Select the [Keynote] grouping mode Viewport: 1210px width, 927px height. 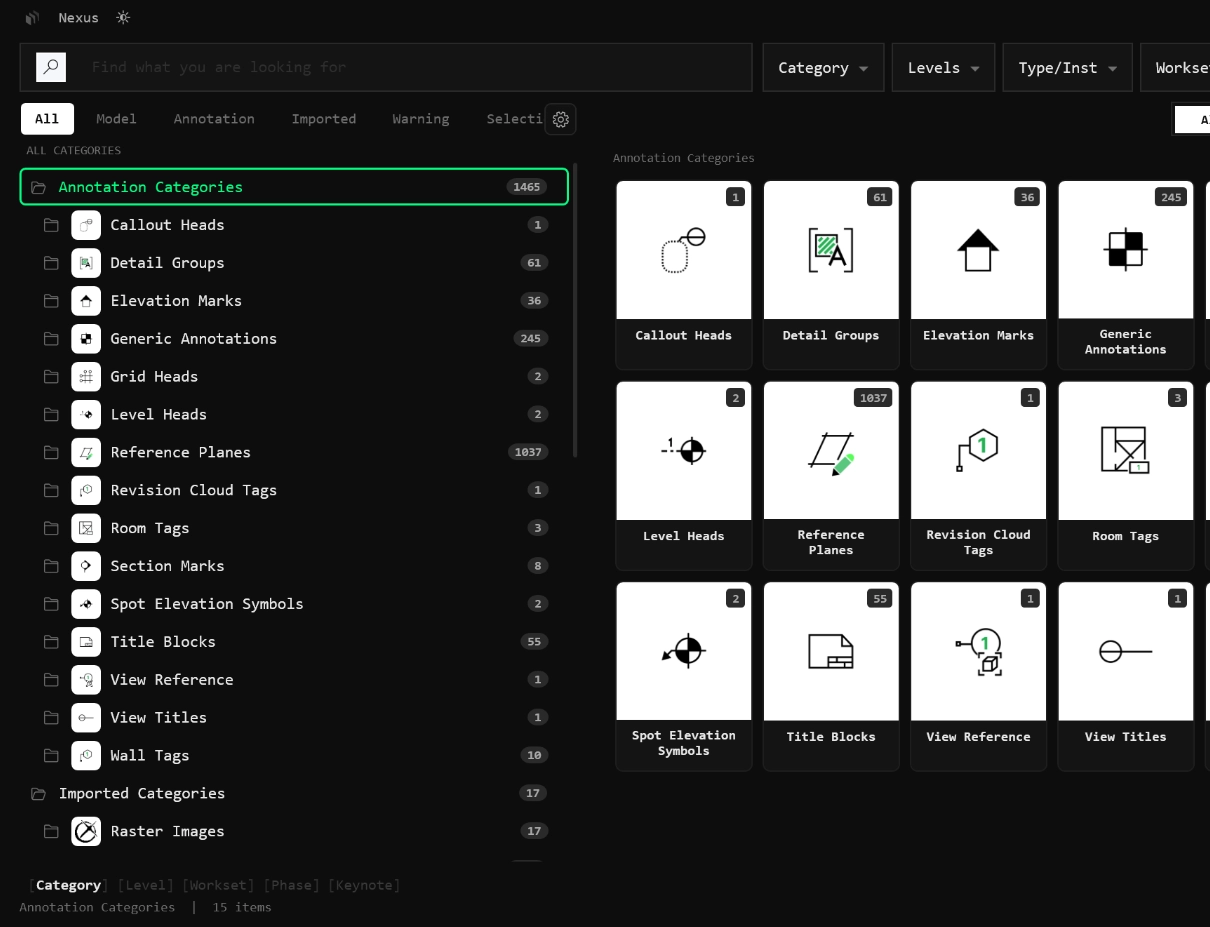click(x=364, y=885)
